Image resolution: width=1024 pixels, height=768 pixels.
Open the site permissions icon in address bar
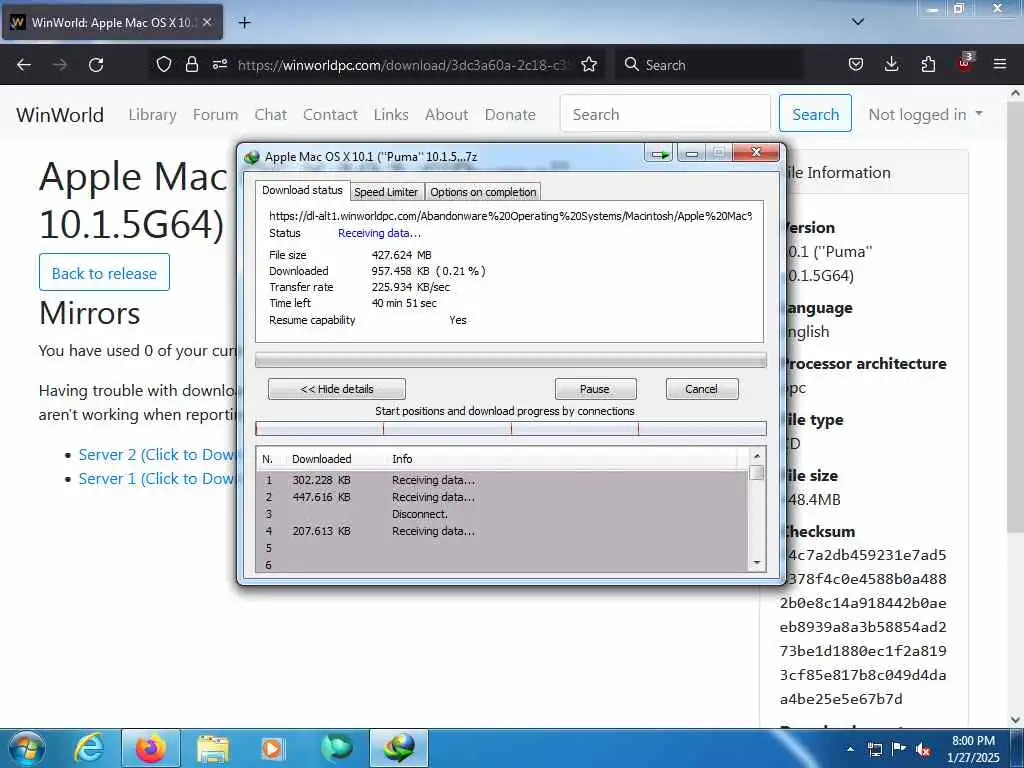pyautogui.click(x=219, y=64)
